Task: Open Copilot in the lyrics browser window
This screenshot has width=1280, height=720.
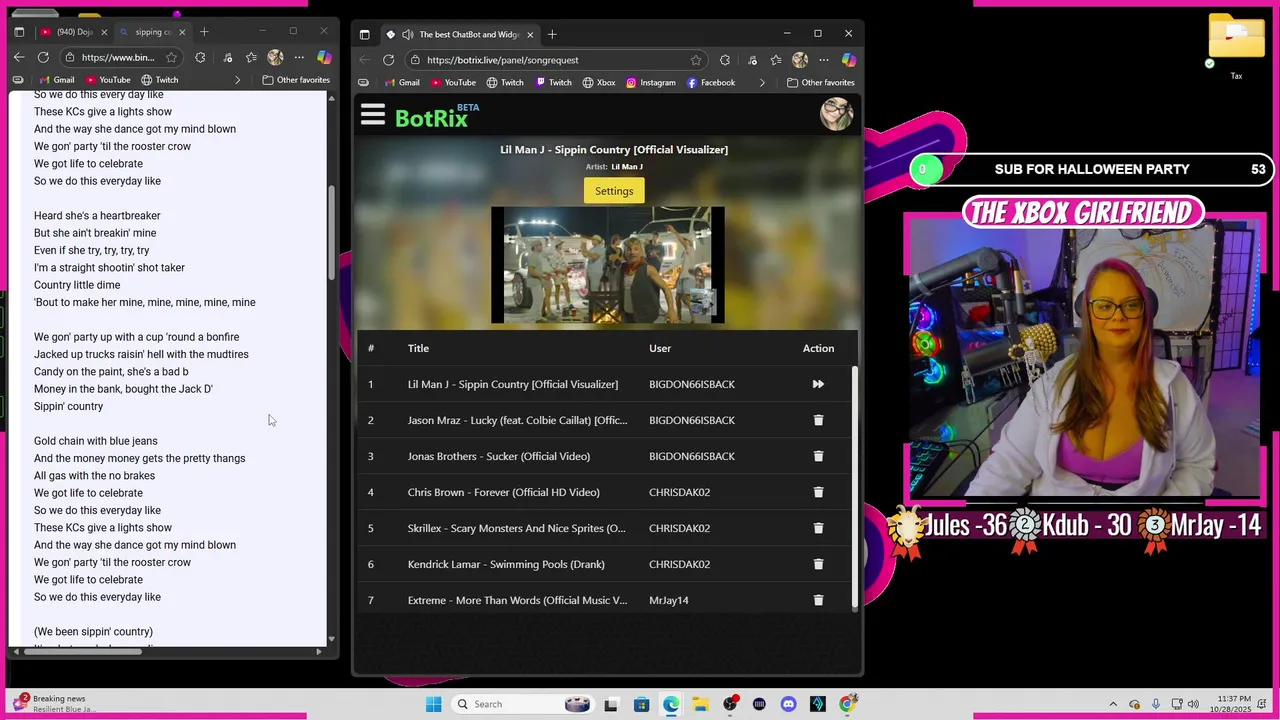Action: (324, 57)
